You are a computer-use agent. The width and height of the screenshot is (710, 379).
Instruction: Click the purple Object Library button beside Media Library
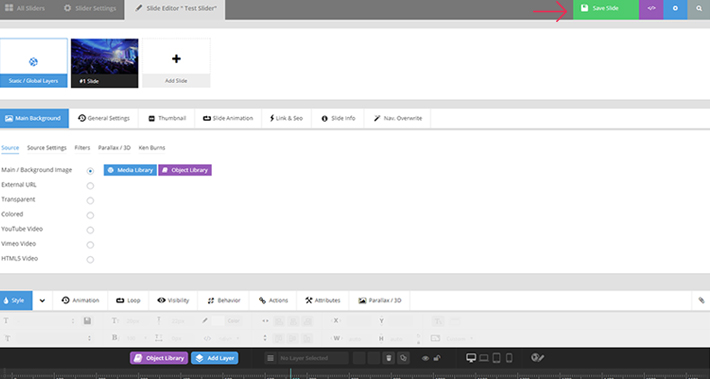click(185, 170)
